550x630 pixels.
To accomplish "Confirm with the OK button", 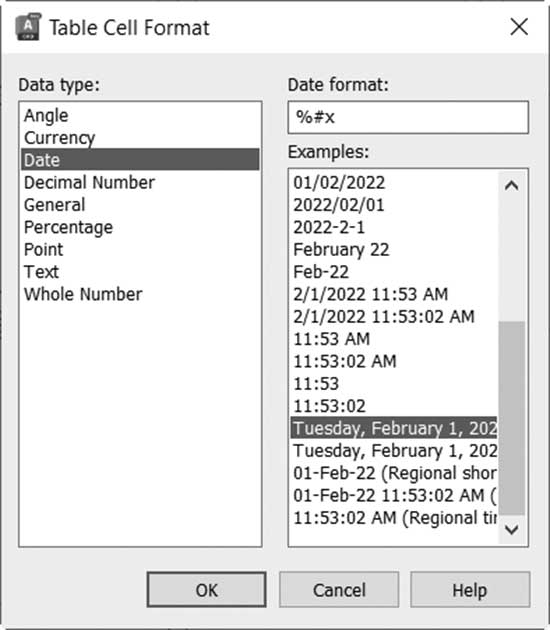I will (x=207, y=590).
